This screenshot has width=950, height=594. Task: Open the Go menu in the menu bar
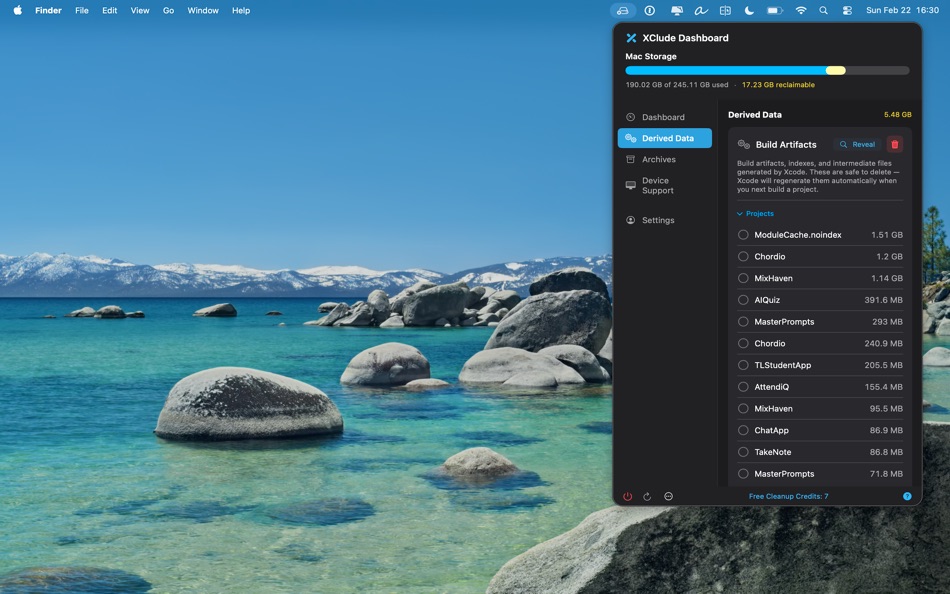point(167,10)
